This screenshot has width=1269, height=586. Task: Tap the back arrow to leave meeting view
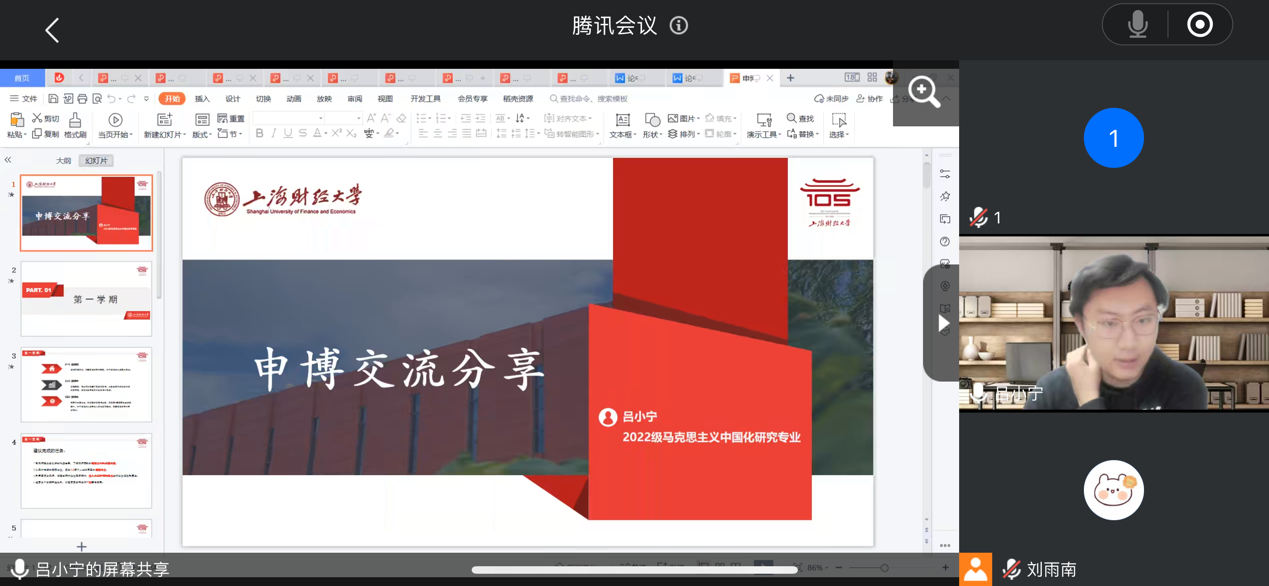[52, 30]
